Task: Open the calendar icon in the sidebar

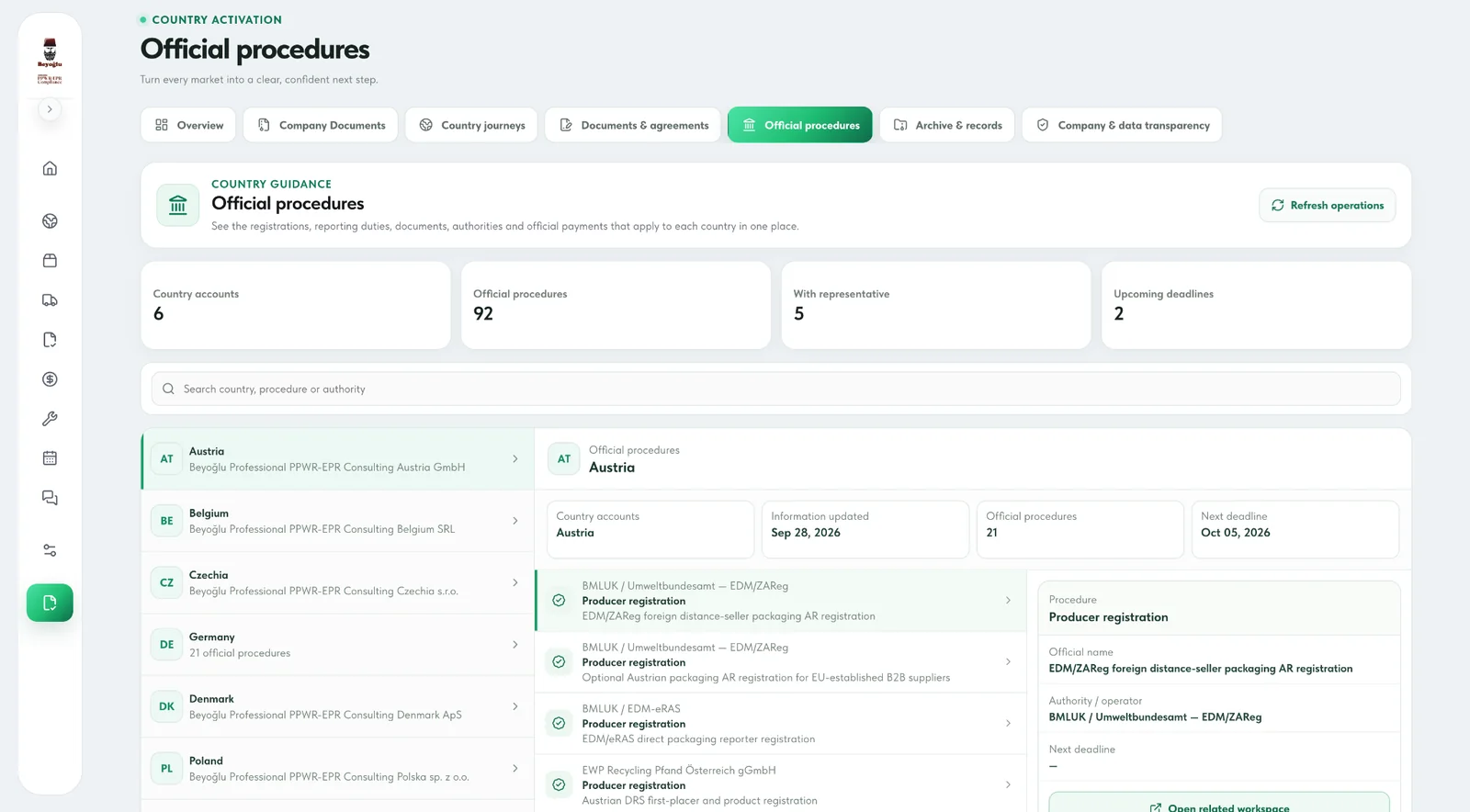Action: (x=50, y=458)
